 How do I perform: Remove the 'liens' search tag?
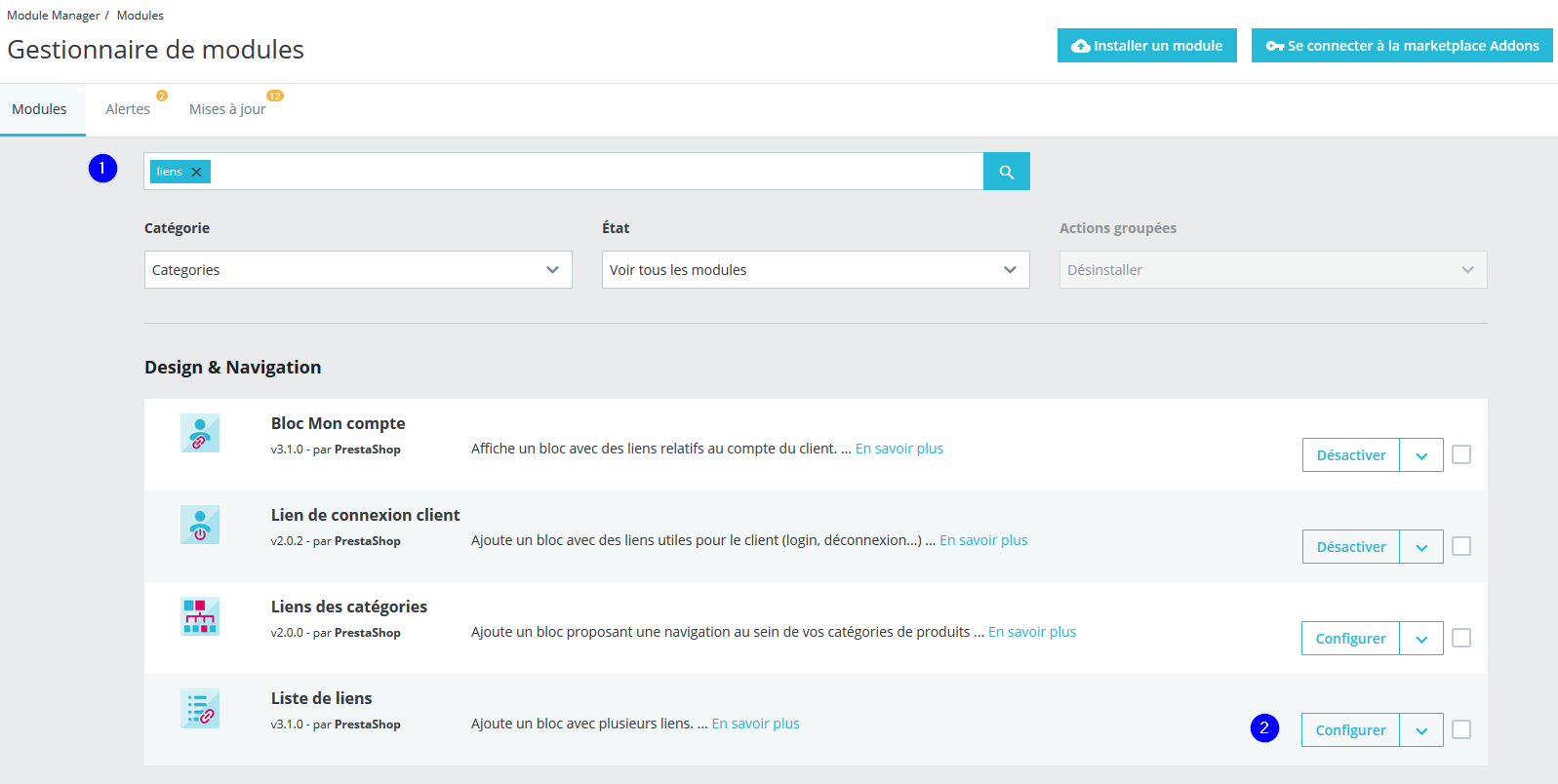pos(196,172)
